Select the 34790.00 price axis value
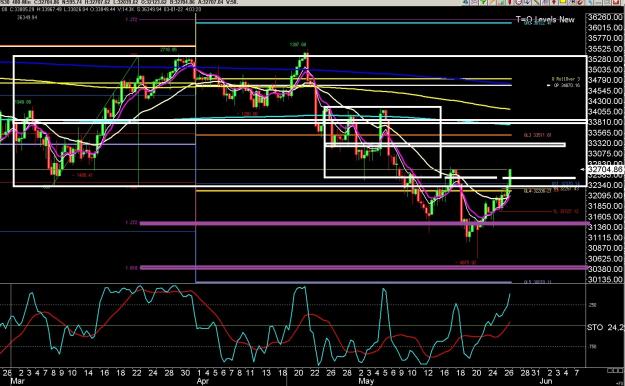This screenshot has height=386, width=625. click(x=605, y=80)
